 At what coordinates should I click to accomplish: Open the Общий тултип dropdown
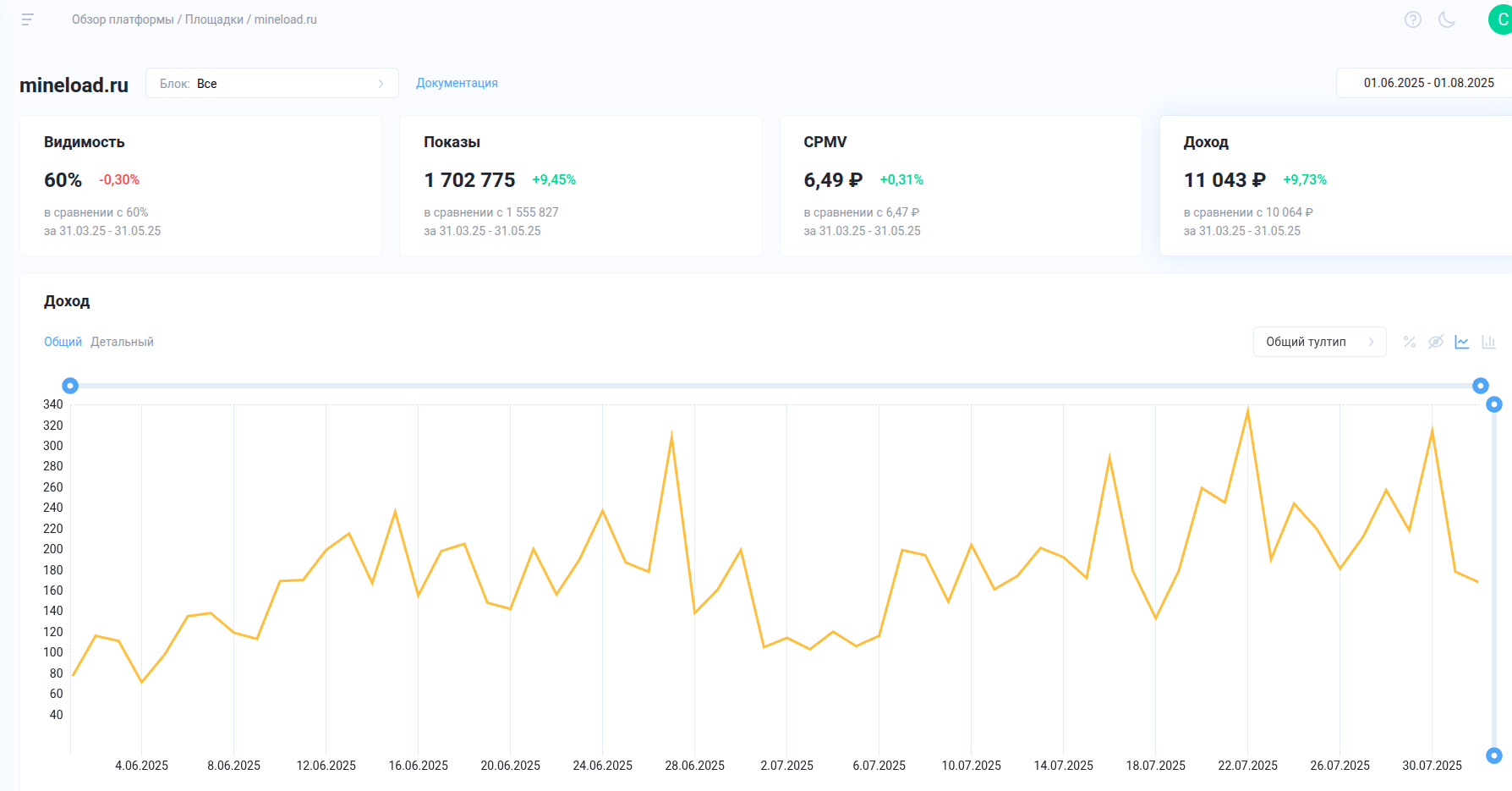(1318, 342)
